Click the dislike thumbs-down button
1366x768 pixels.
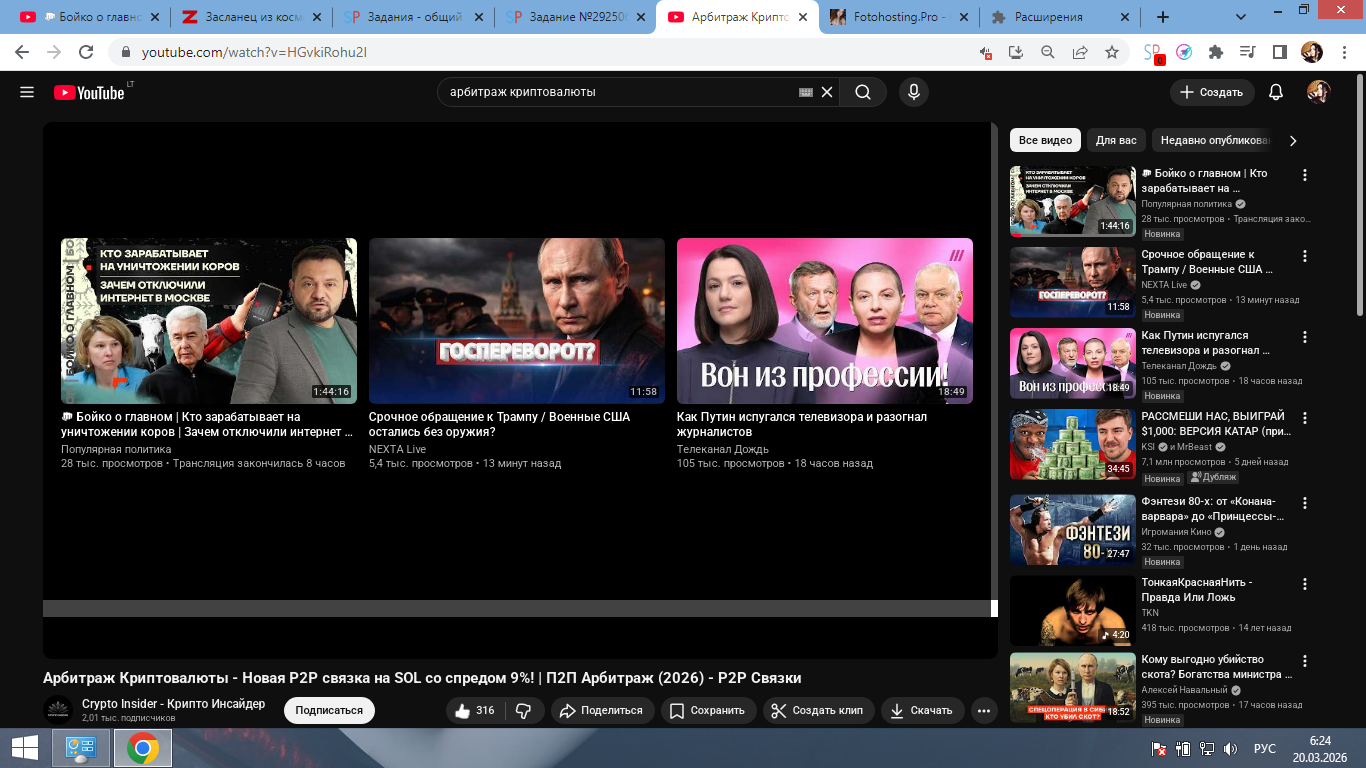coord(523,710)
